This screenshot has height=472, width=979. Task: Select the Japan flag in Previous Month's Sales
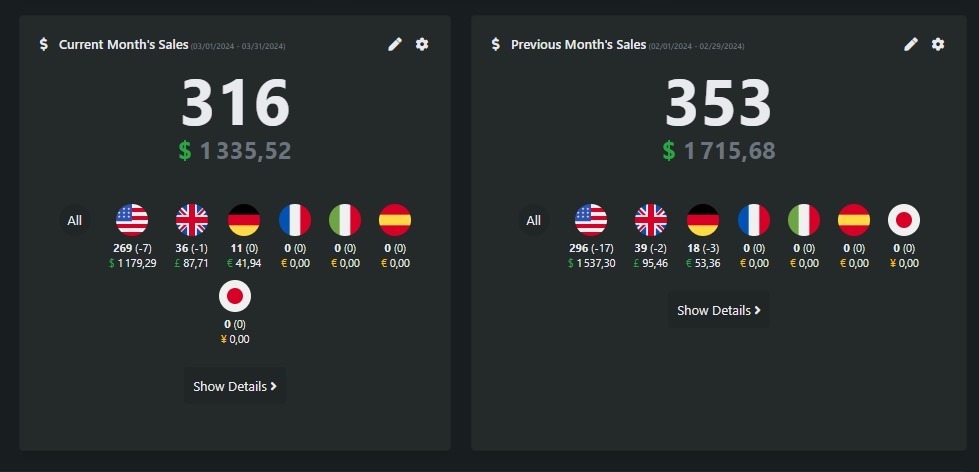(904, 220)
